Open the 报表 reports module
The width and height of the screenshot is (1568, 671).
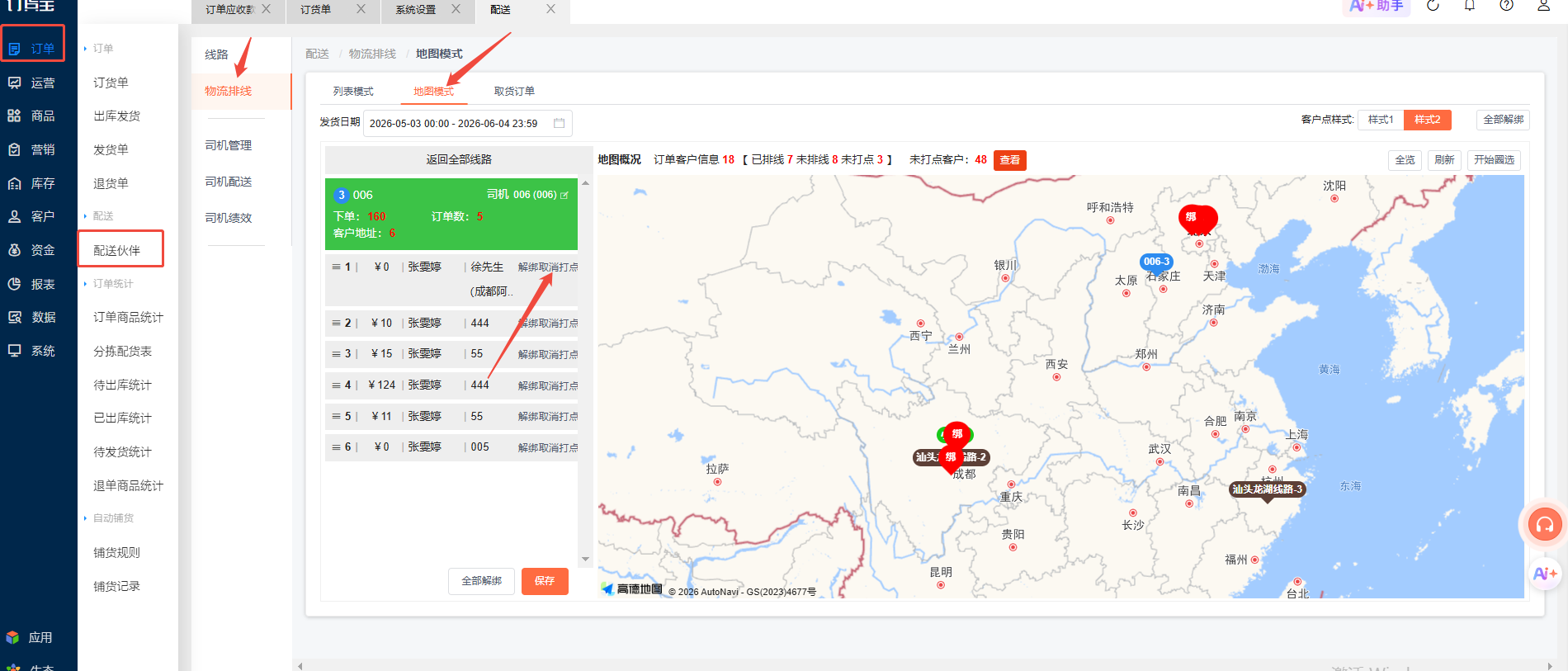(x=31, y=284)
